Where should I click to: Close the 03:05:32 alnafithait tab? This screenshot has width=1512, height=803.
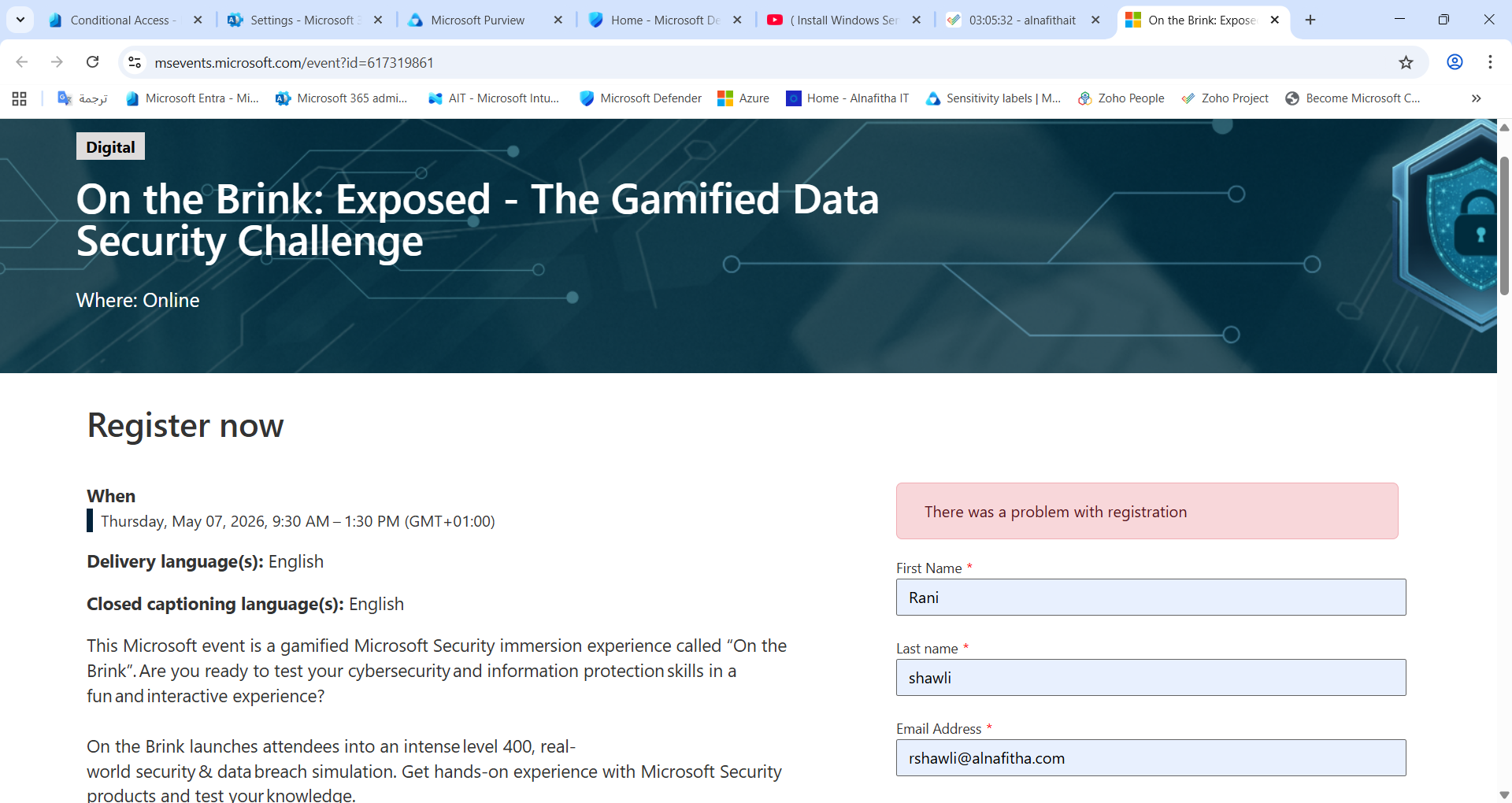click(x=1095, y=20)
